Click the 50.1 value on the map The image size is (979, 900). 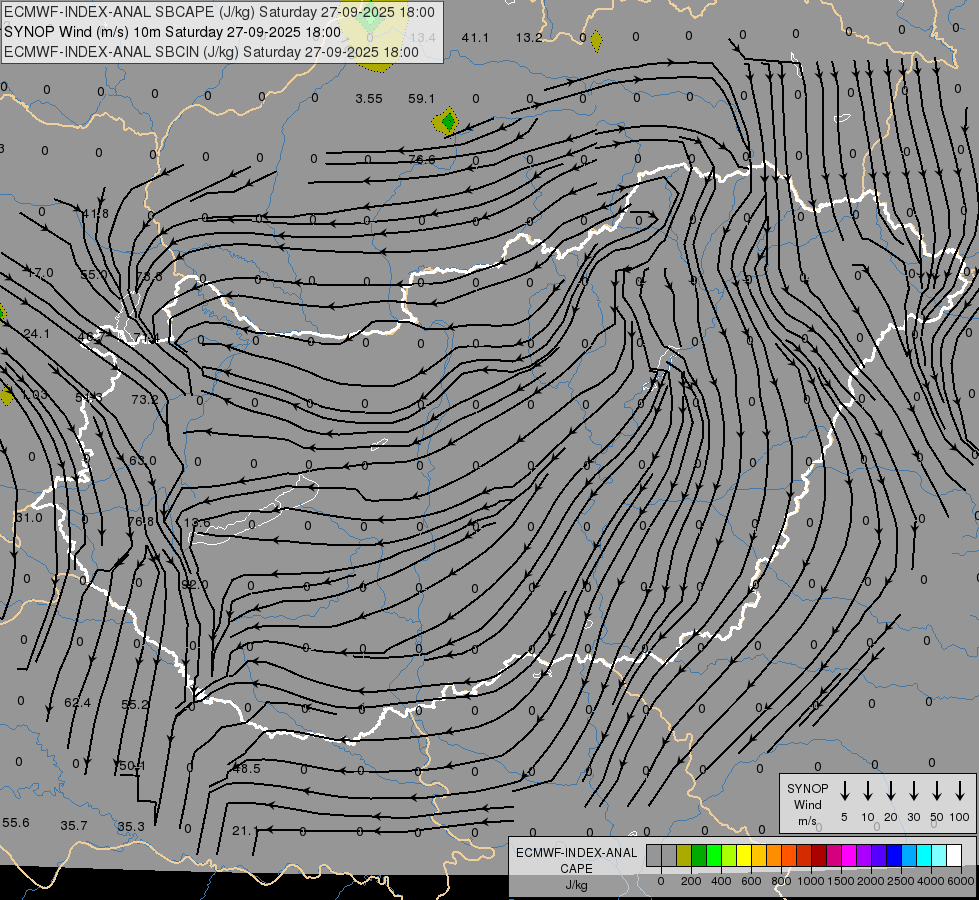[x=132, y=766]
